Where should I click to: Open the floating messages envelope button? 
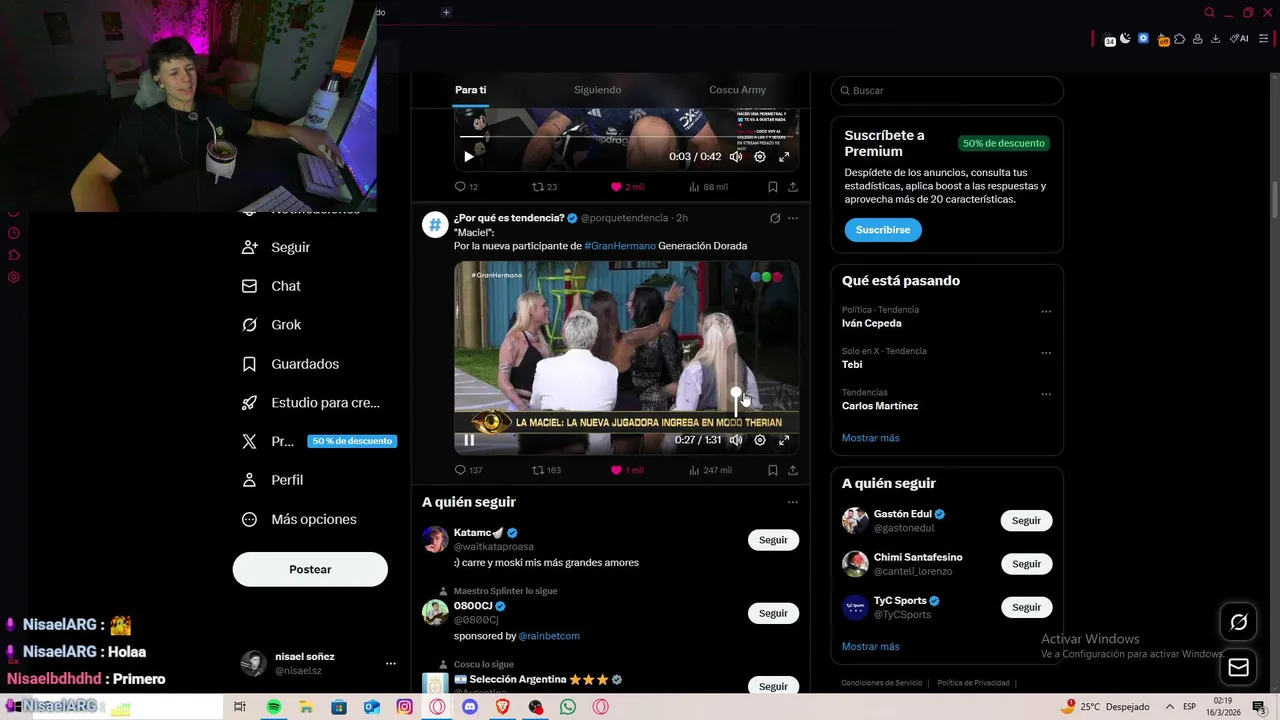[x=1238, y=667]
